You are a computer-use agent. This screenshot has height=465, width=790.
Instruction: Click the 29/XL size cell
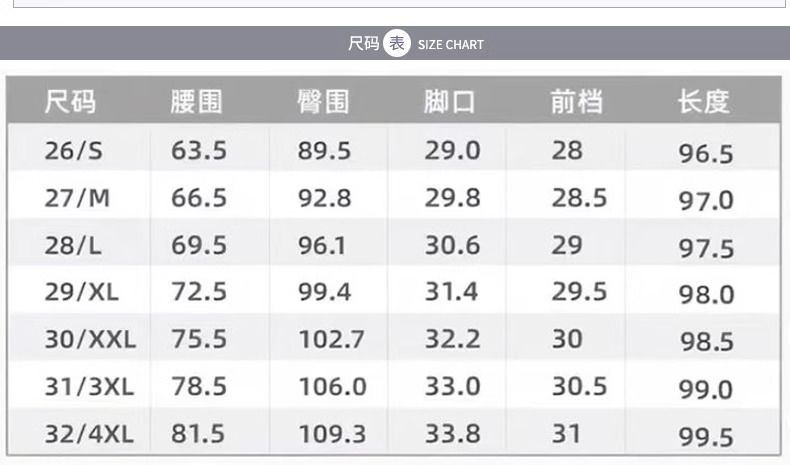82,292
